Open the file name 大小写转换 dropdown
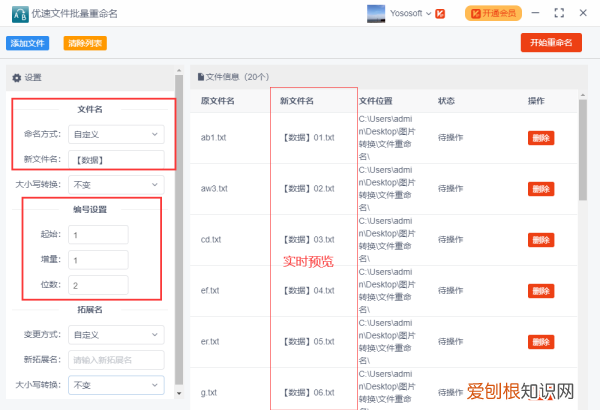 click(x=116, y=185)
